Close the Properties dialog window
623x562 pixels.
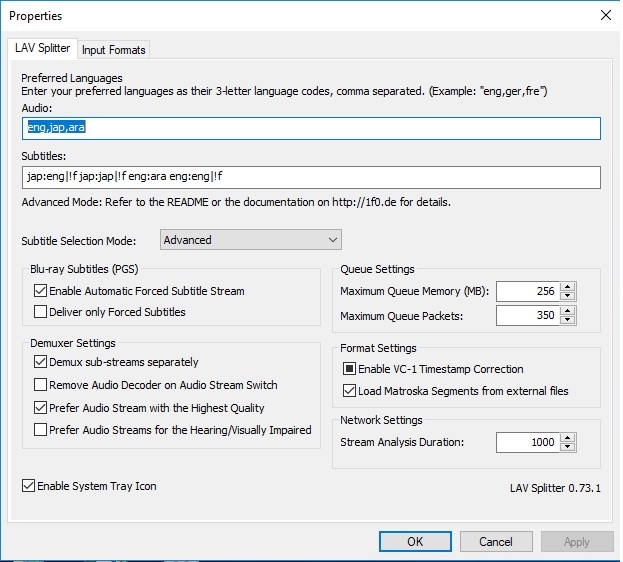(x=606, y=16)
